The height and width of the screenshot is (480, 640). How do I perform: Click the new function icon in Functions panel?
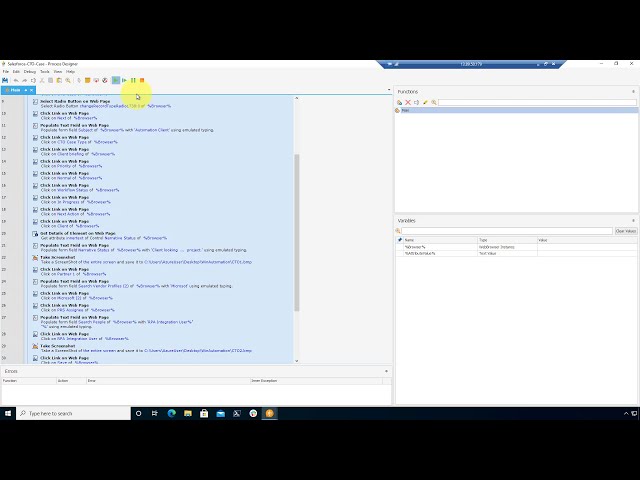coord(399,102)
